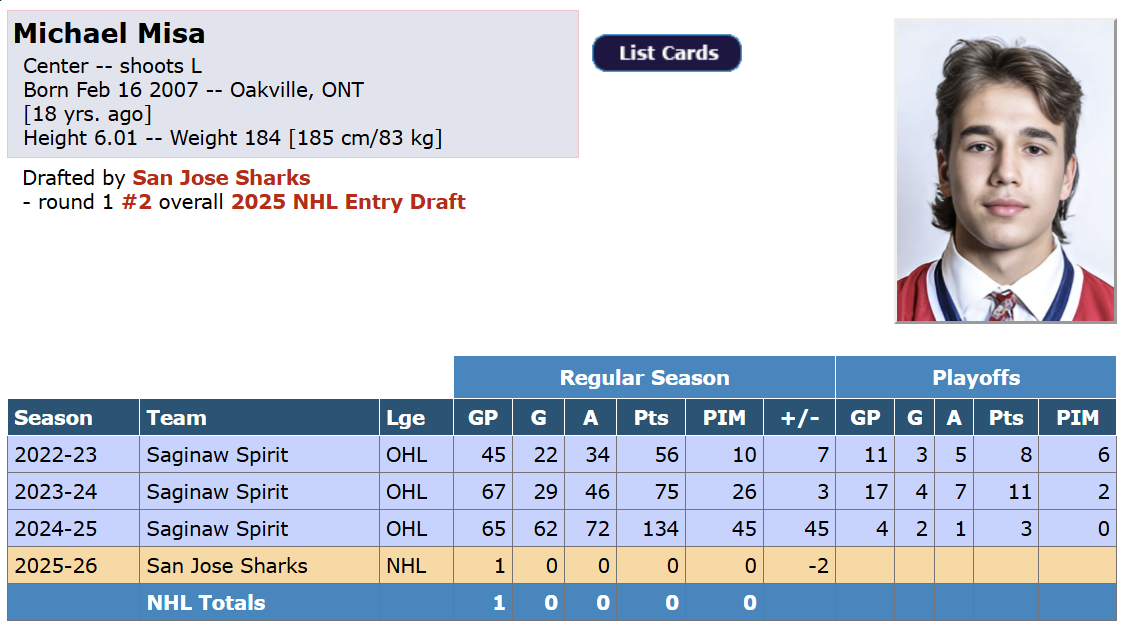The image size is (1122, 623).
Task: Select the Playoffs section header
Action: [975, 378]
